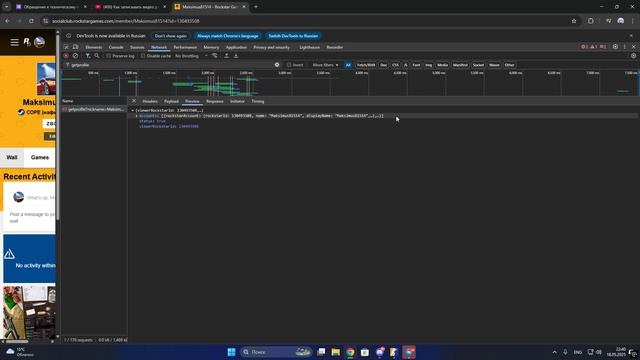
Task: Open the Games tab on profile page
Action: tap(40, 158)
